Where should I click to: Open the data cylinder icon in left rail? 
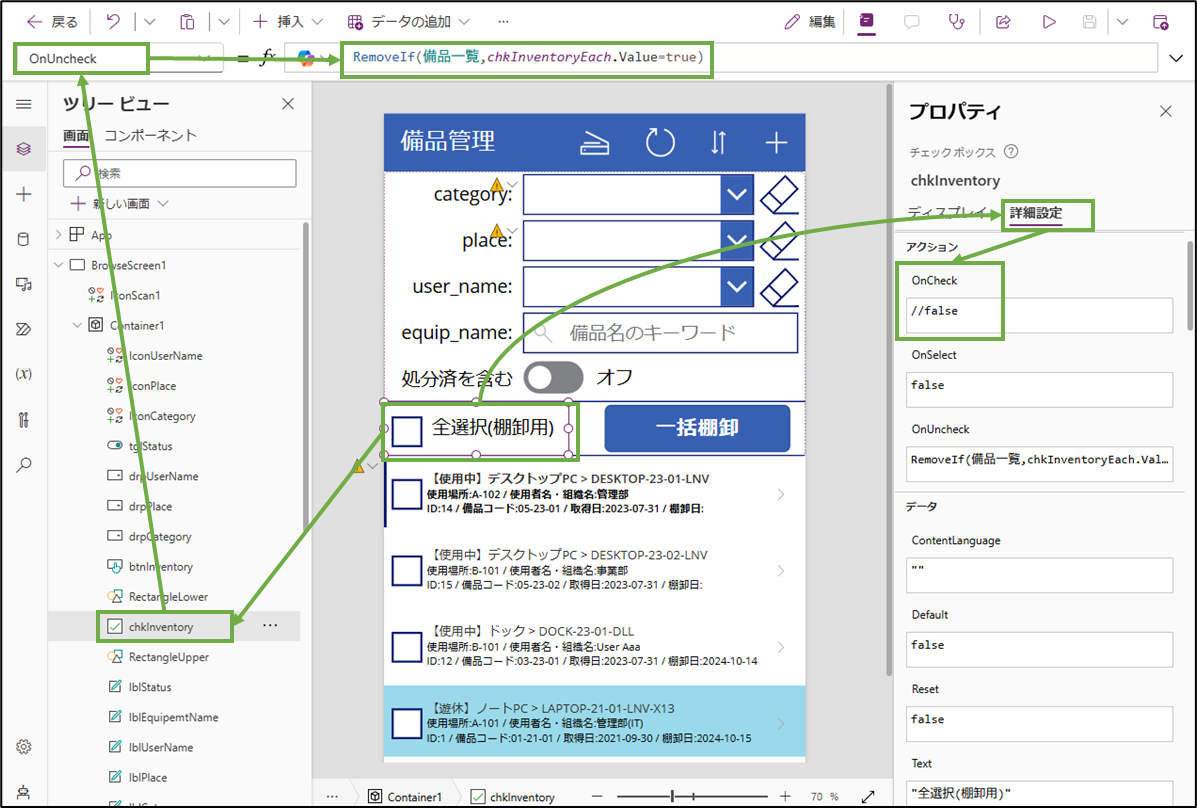click(x=24, y=239)
